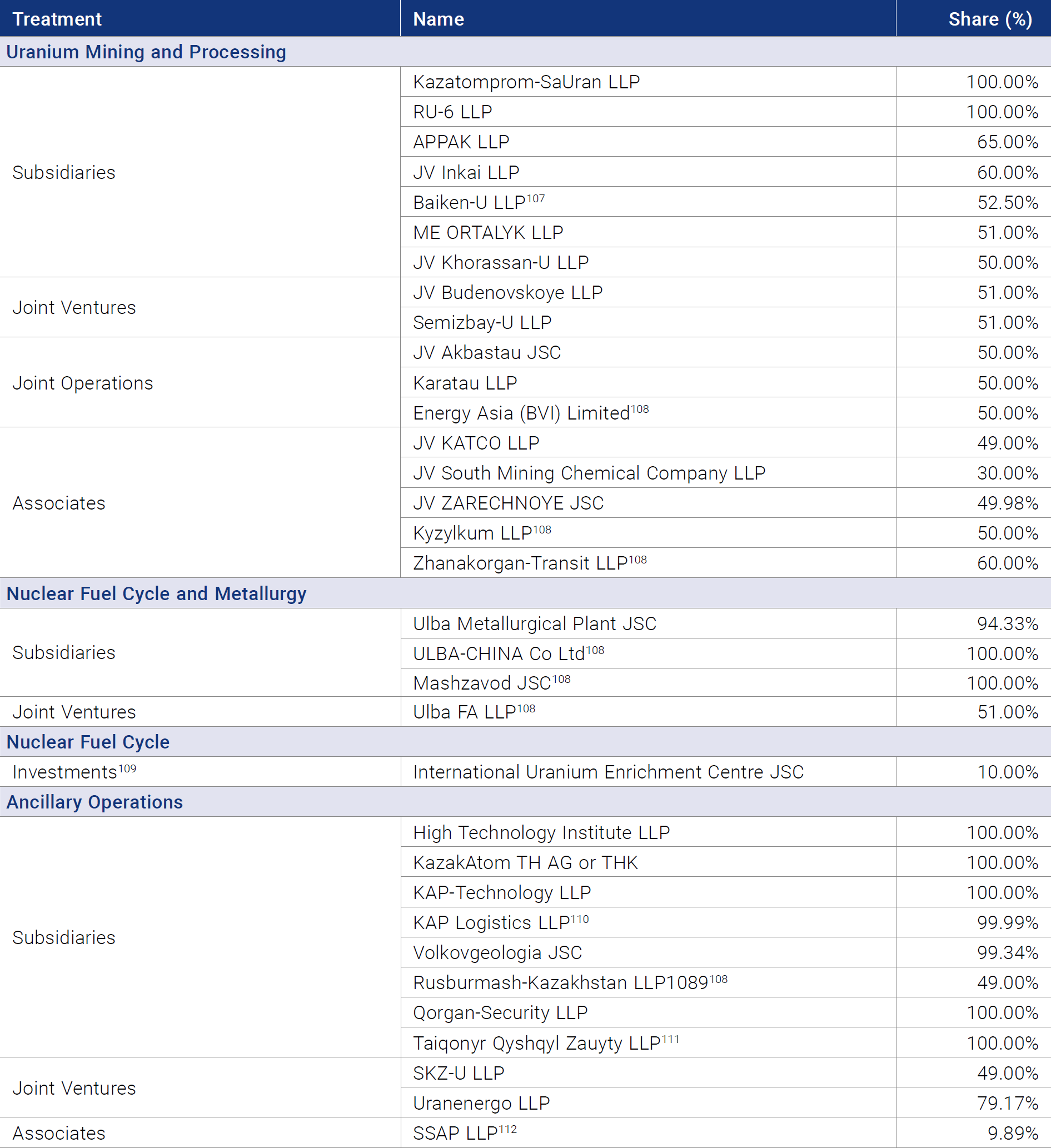
Task: Select Volkovgeologia JSC name
Action: [497, 952]
